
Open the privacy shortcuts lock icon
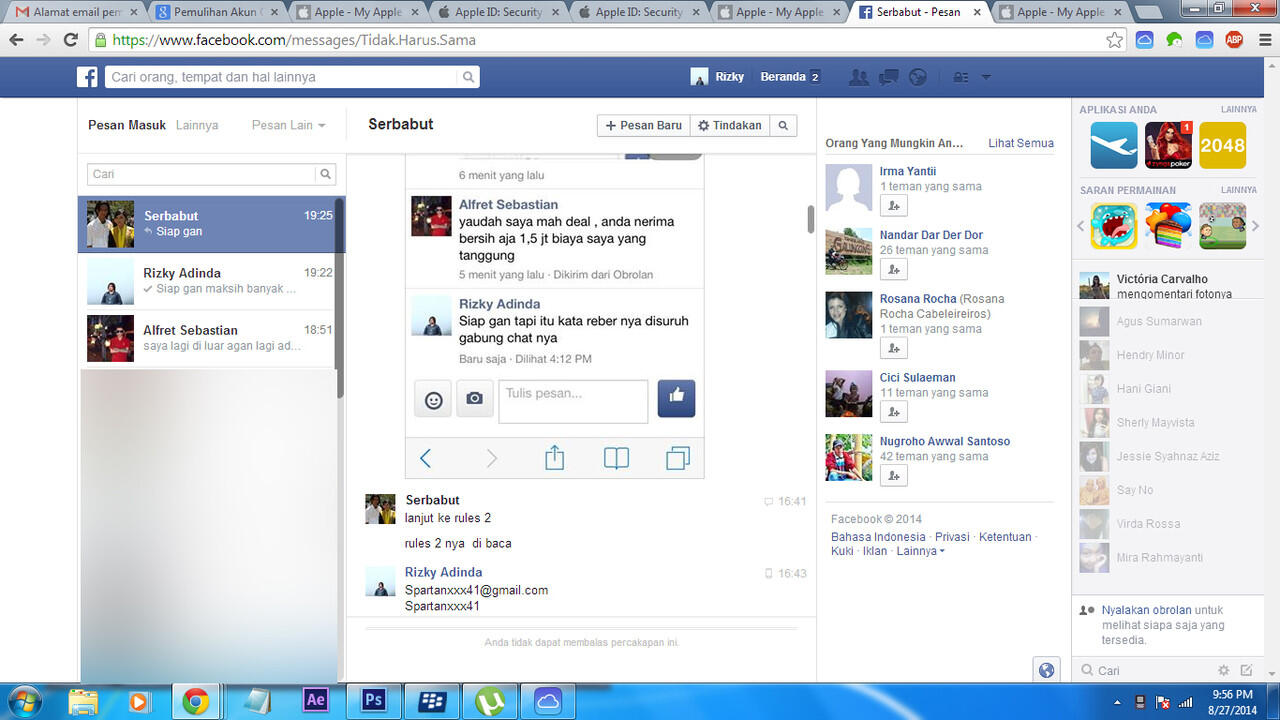960,77
